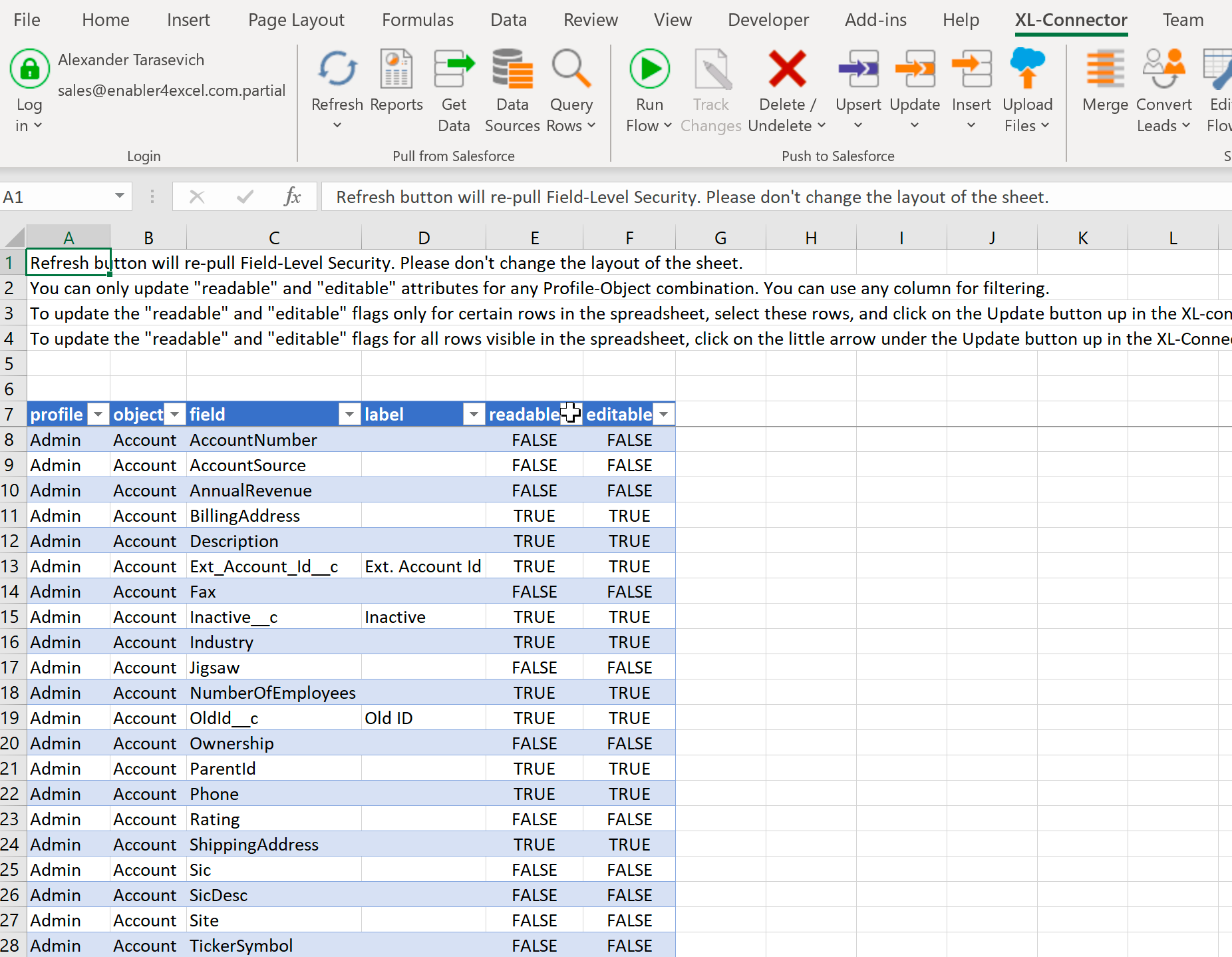This screenshot has height=957, width=1232.
Task: Open the Run Flow dropdown
Action: click(x=668, y=125)
